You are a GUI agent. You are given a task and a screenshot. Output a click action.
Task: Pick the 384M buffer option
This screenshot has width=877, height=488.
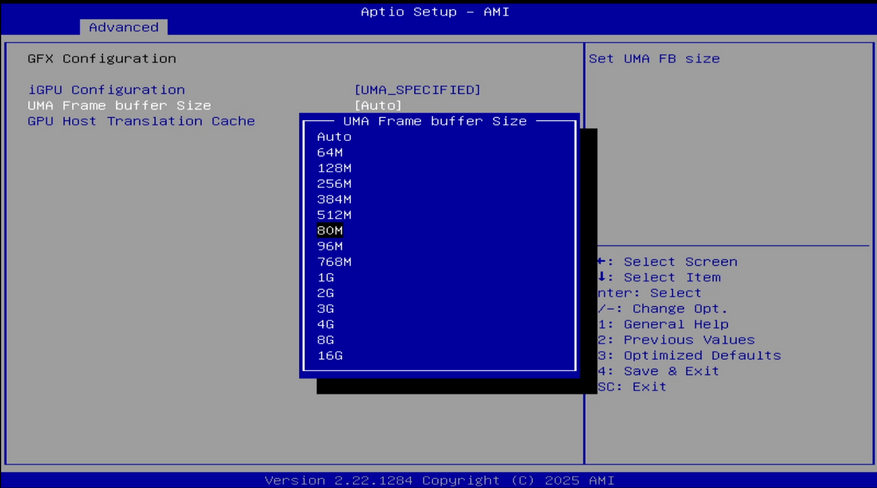pos(334,200)
